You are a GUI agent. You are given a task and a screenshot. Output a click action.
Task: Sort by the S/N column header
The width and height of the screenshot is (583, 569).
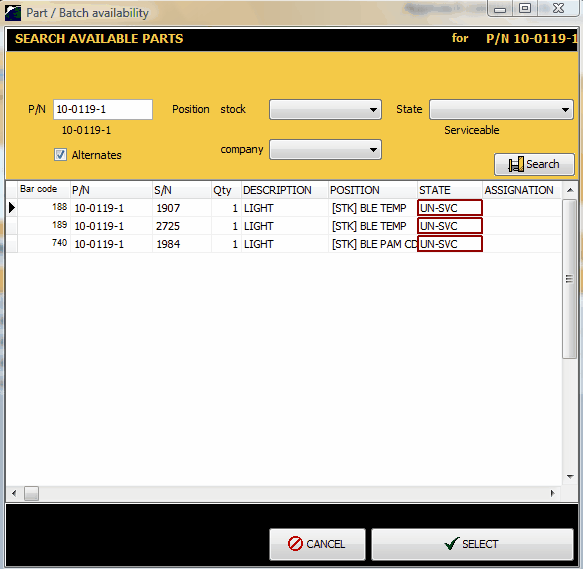(182, 190)
